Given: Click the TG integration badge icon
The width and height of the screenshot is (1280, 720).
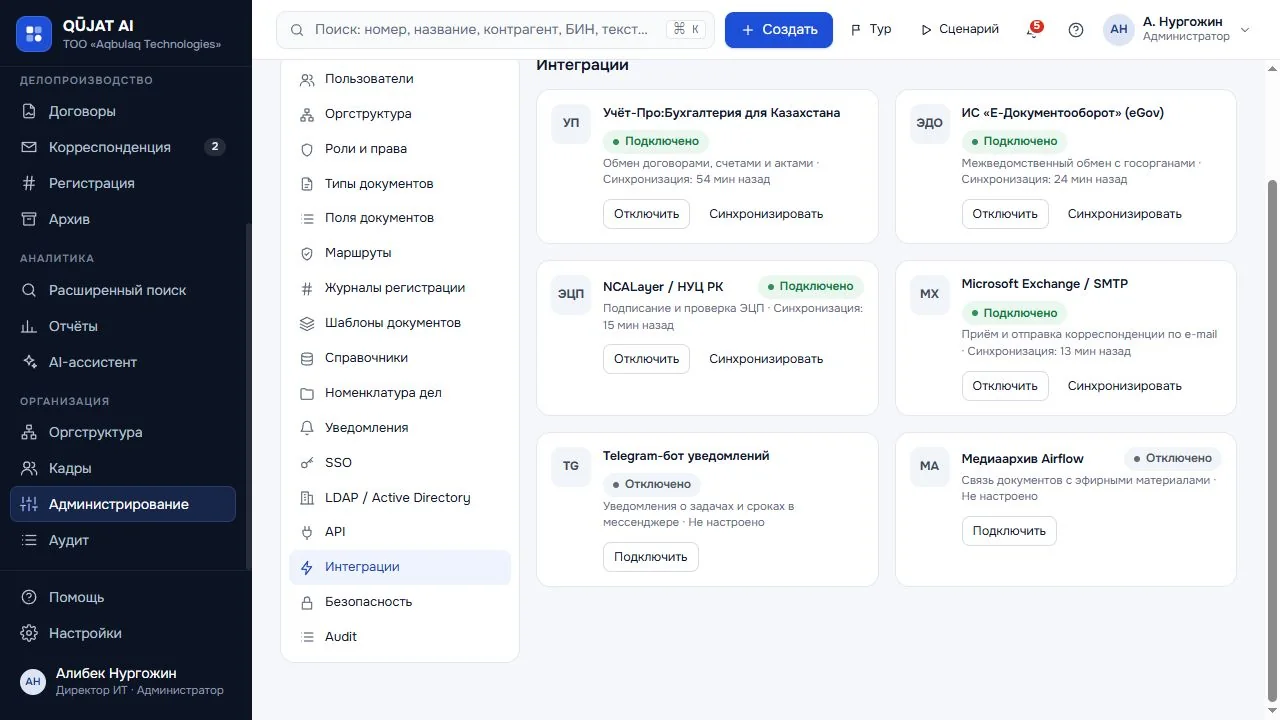Looking at the screenshot, I should (571, 467).
